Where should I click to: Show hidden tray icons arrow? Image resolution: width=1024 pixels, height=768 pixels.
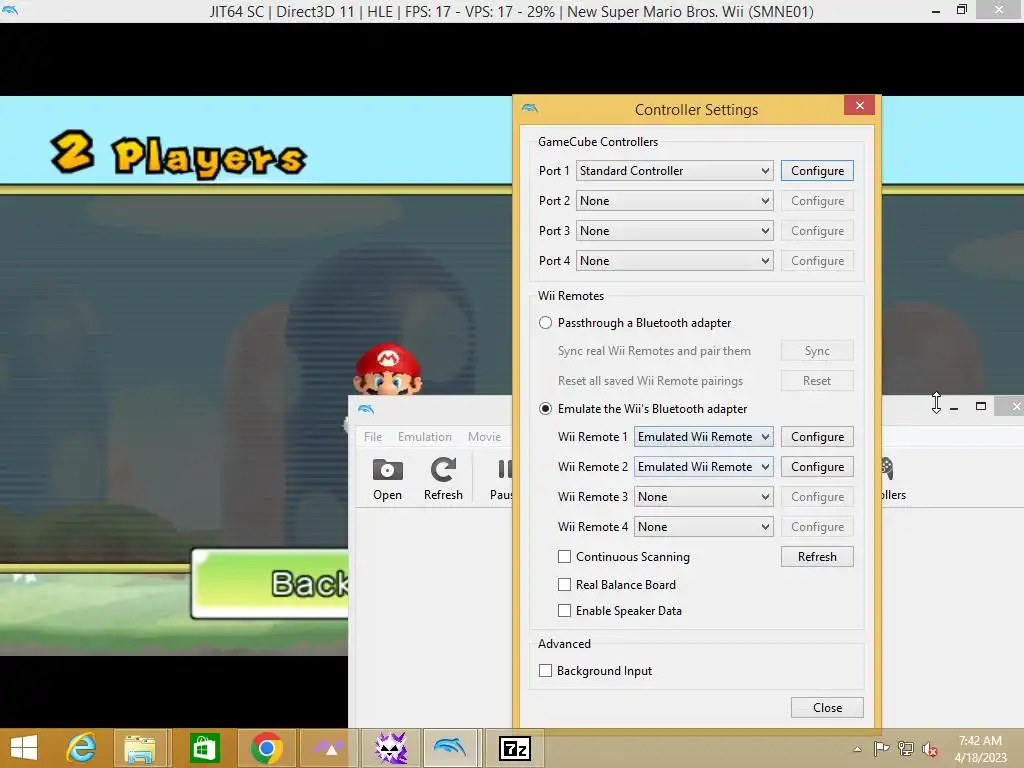pos(857,749)
